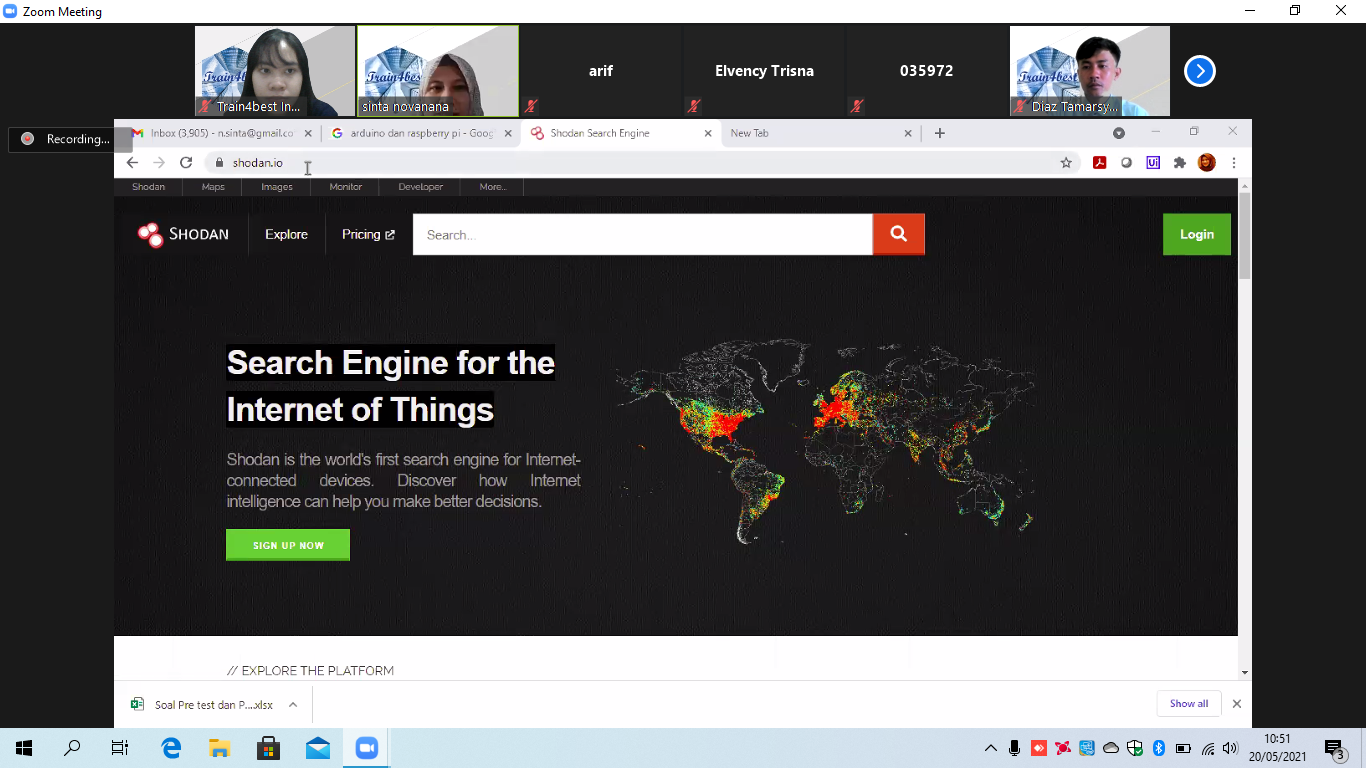Image resolution: width=1366 pixels, height=768 pixels.
Task: Show next Zoom participants with blue arrow
Action: [x=1199, y=71]
